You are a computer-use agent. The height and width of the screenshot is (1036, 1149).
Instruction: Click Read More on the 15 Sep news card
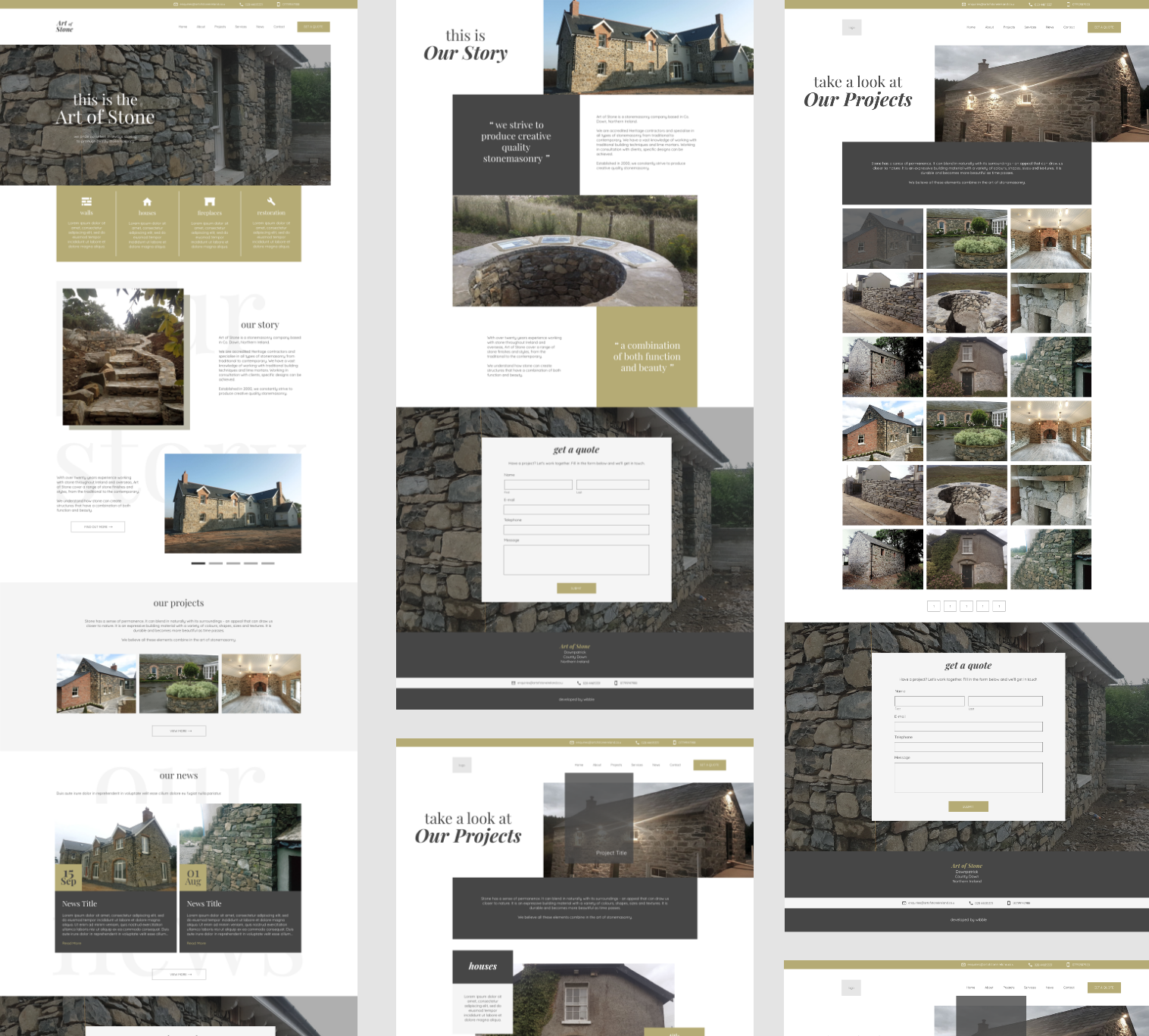pos(72,943)
